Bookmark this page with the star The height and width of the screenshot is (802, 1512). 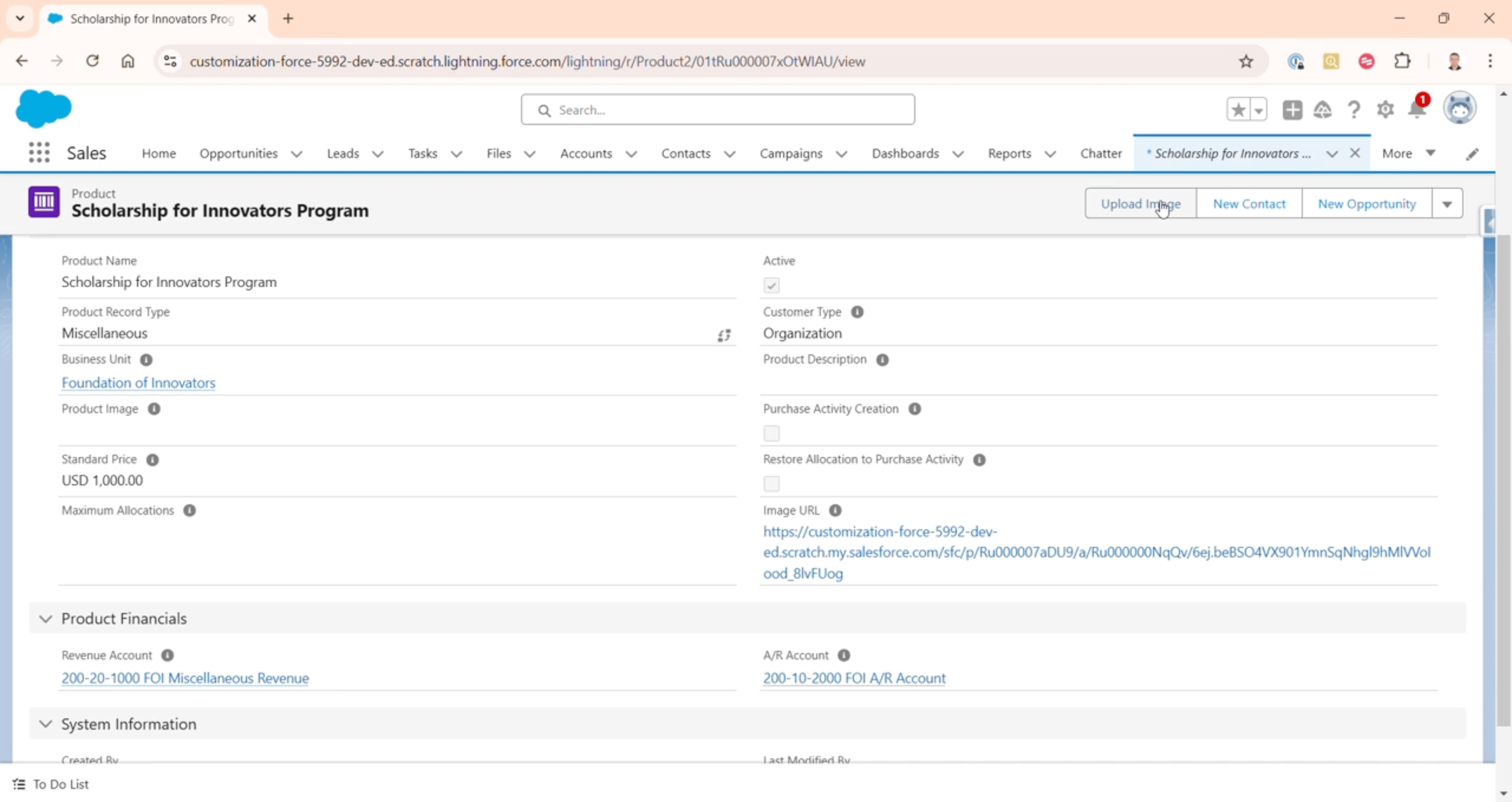coord(1245,61)
